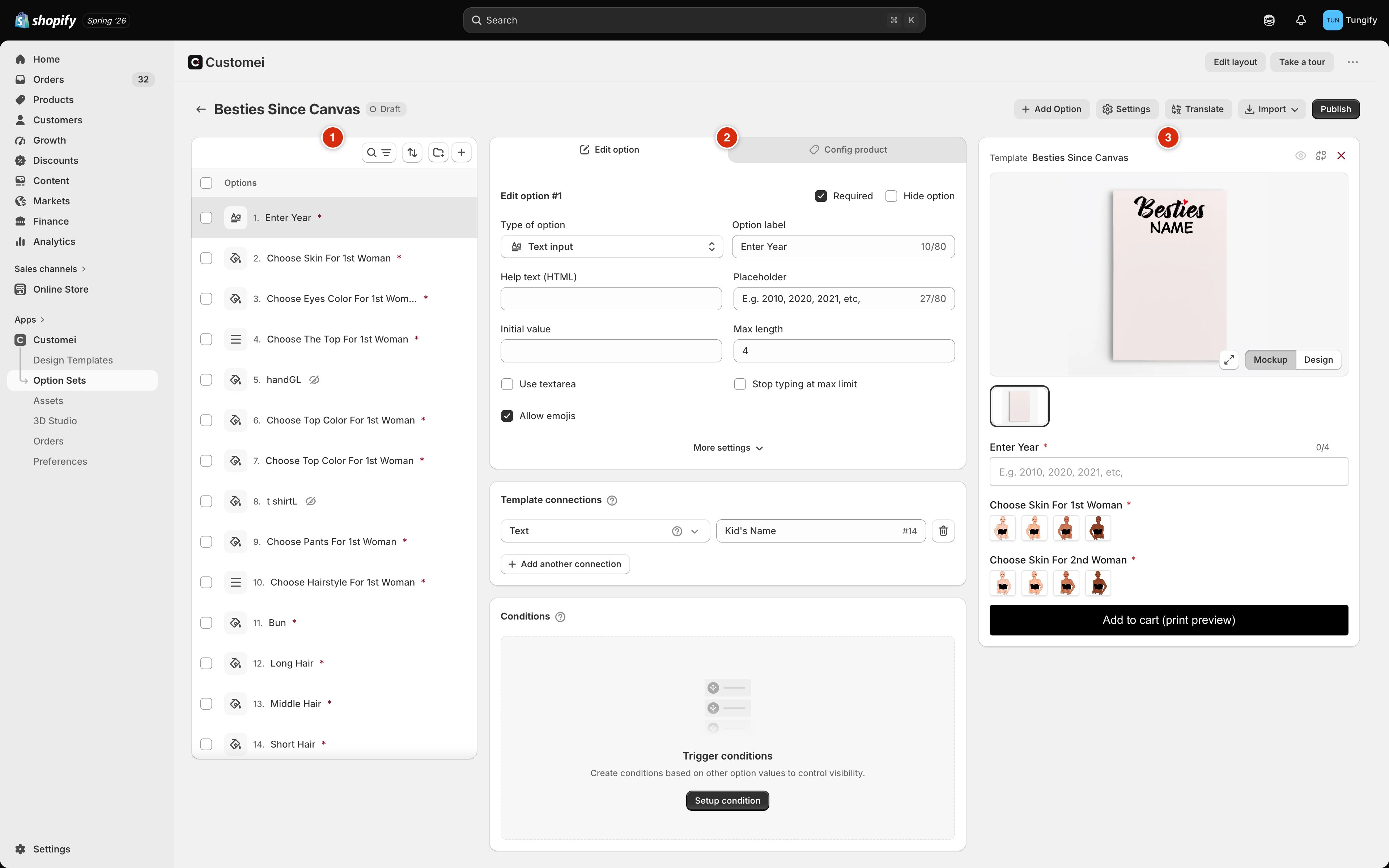Open the Sidekick assistant icon in top bar

[1269, 20]
